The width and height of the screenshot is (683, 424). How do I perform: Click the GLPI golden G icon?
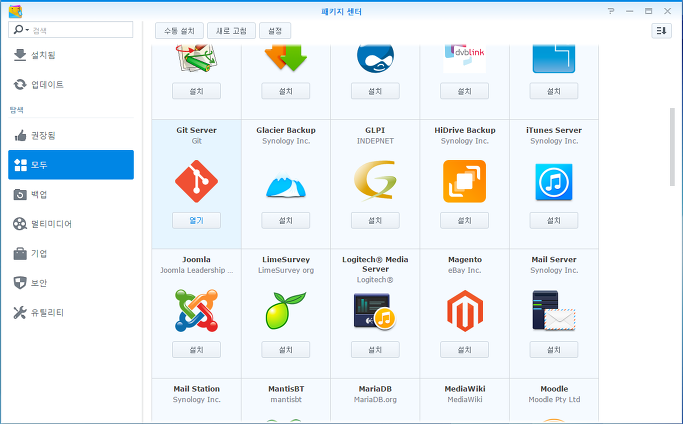[x=375, y=180]
